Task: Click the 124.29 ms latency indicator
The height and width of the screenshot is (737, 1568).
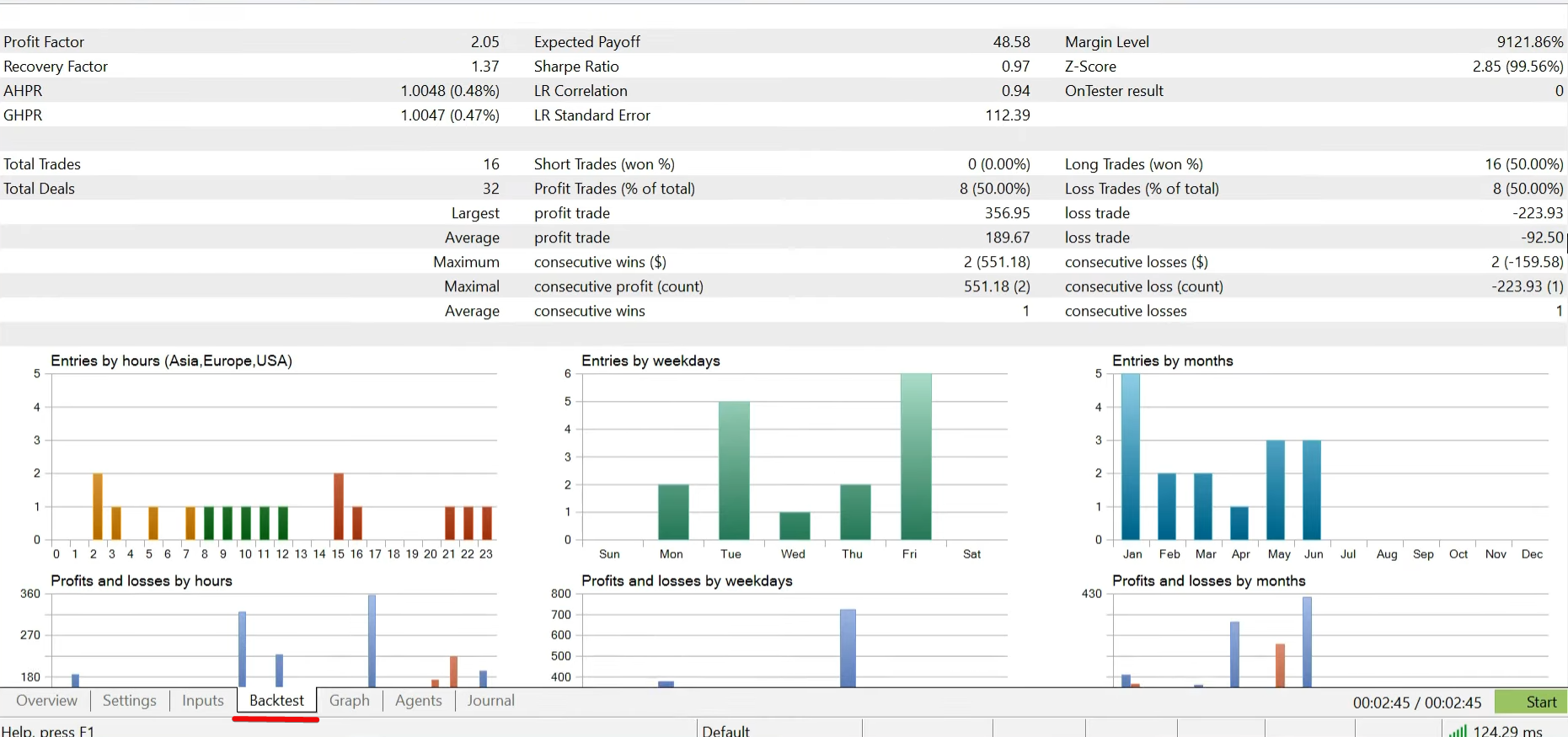Action: pos(1507,730)
